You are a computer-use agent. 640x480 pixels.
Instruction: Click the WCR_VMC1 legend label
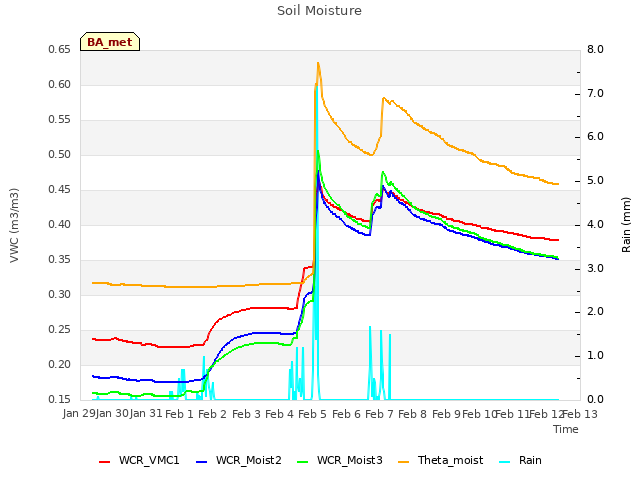coord(149,460)
